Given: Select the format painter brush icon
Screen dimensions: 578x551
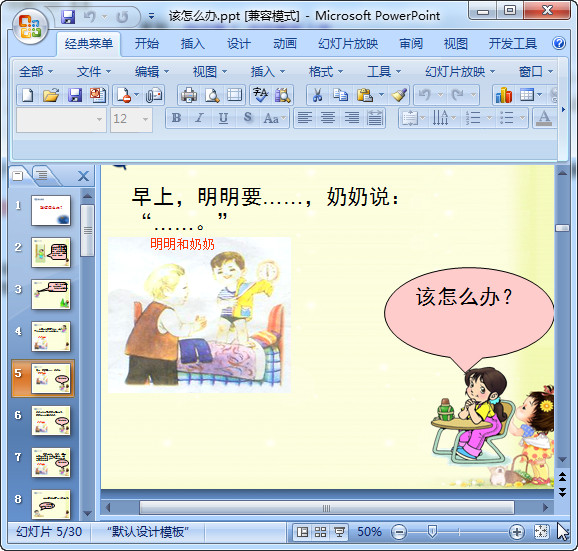Looking at the screenshot, I should (399, 95).
